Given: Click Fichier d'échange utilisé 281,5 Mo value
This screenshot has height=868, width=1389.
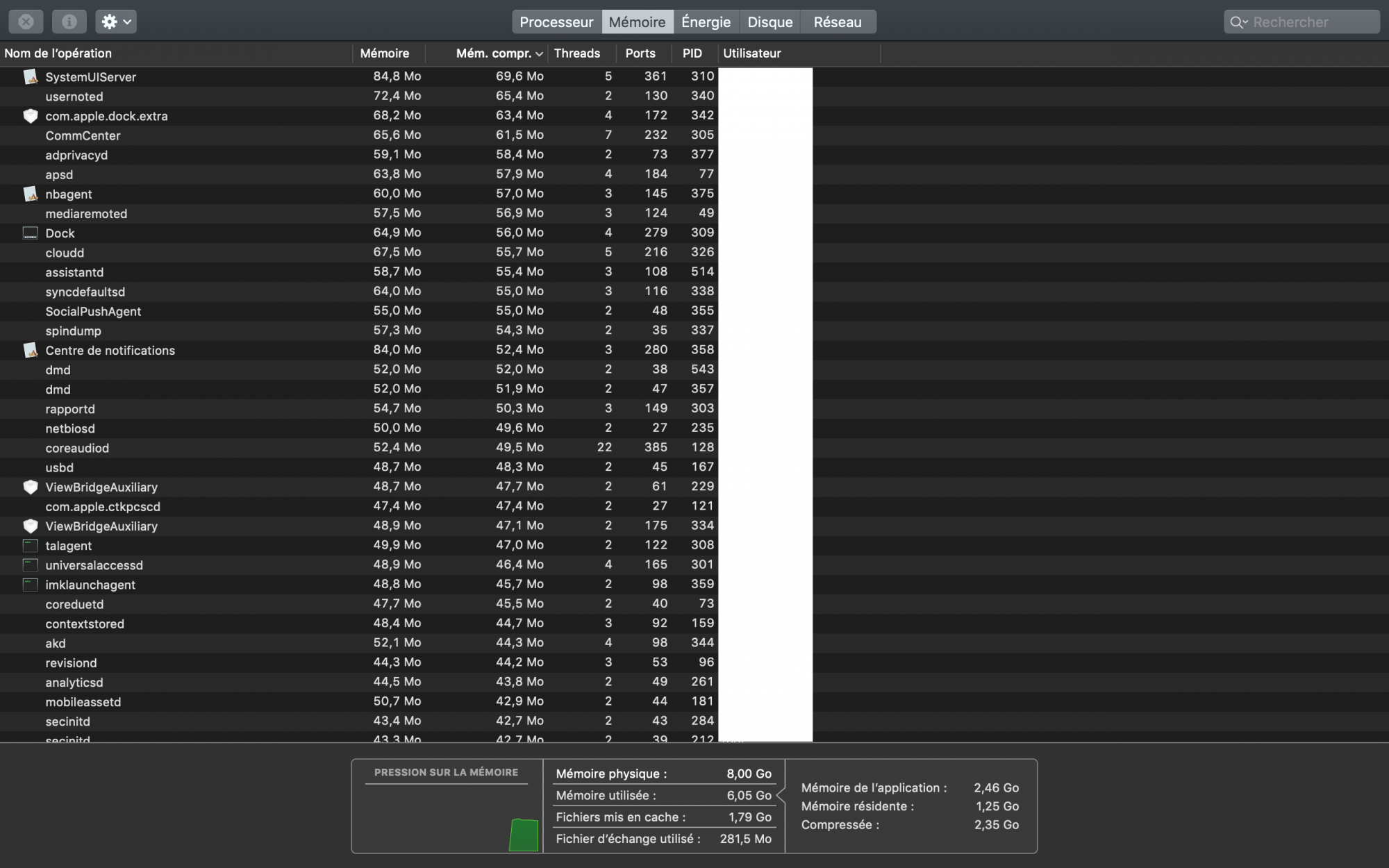Looking at the screenshot, I should (746, 839).
